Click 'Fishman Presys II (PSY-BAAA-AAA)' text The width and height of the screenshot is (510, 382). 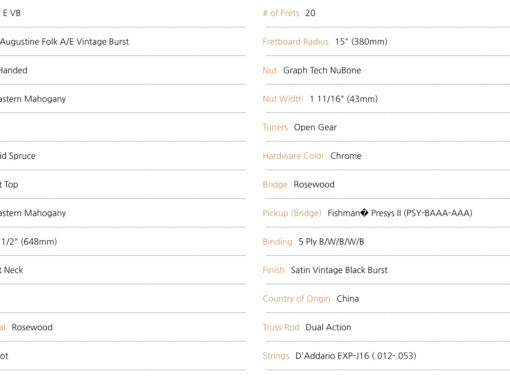[400, 213]
